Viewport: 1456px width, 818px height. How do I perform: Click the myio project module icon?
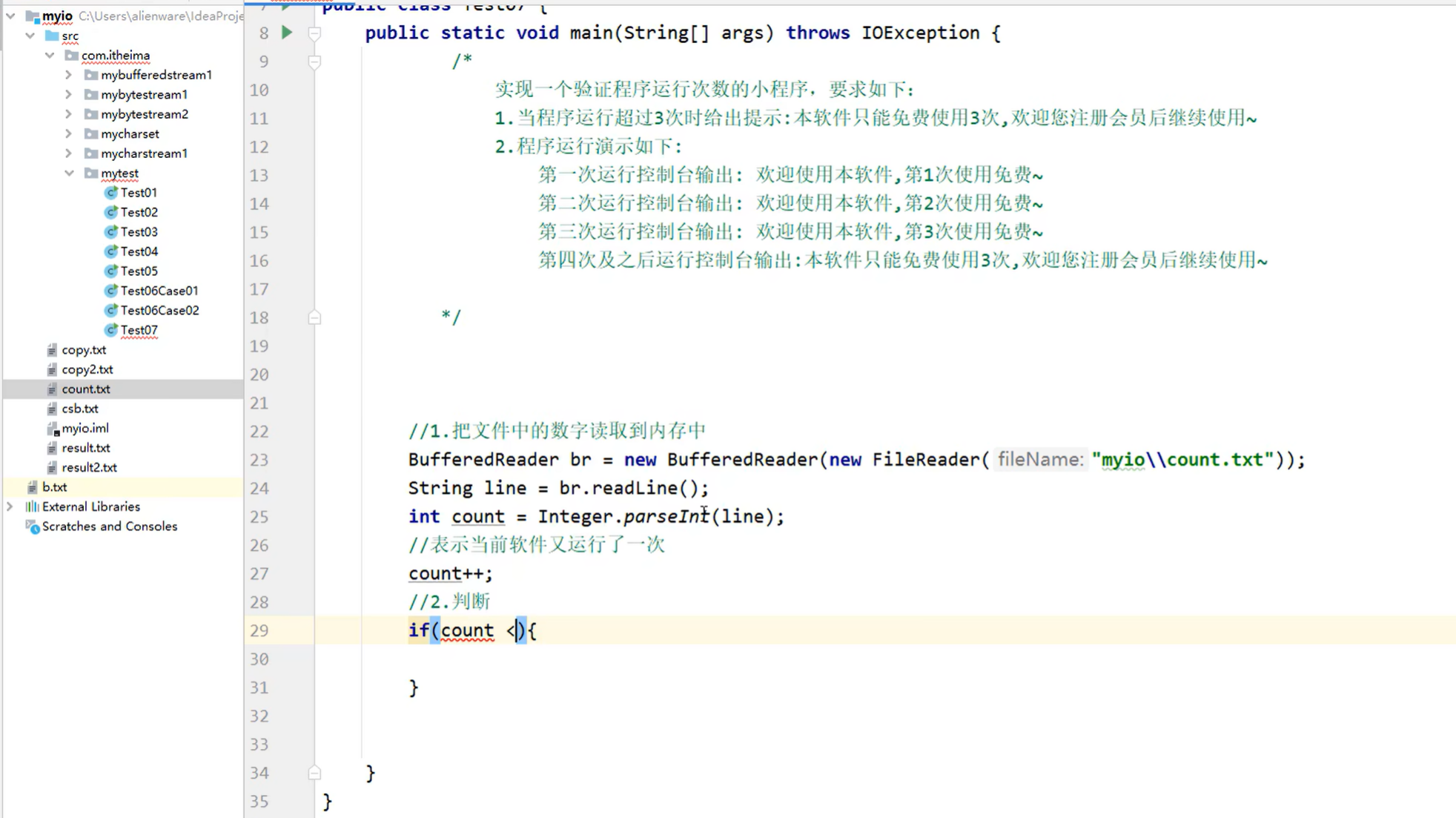[32, 16]
